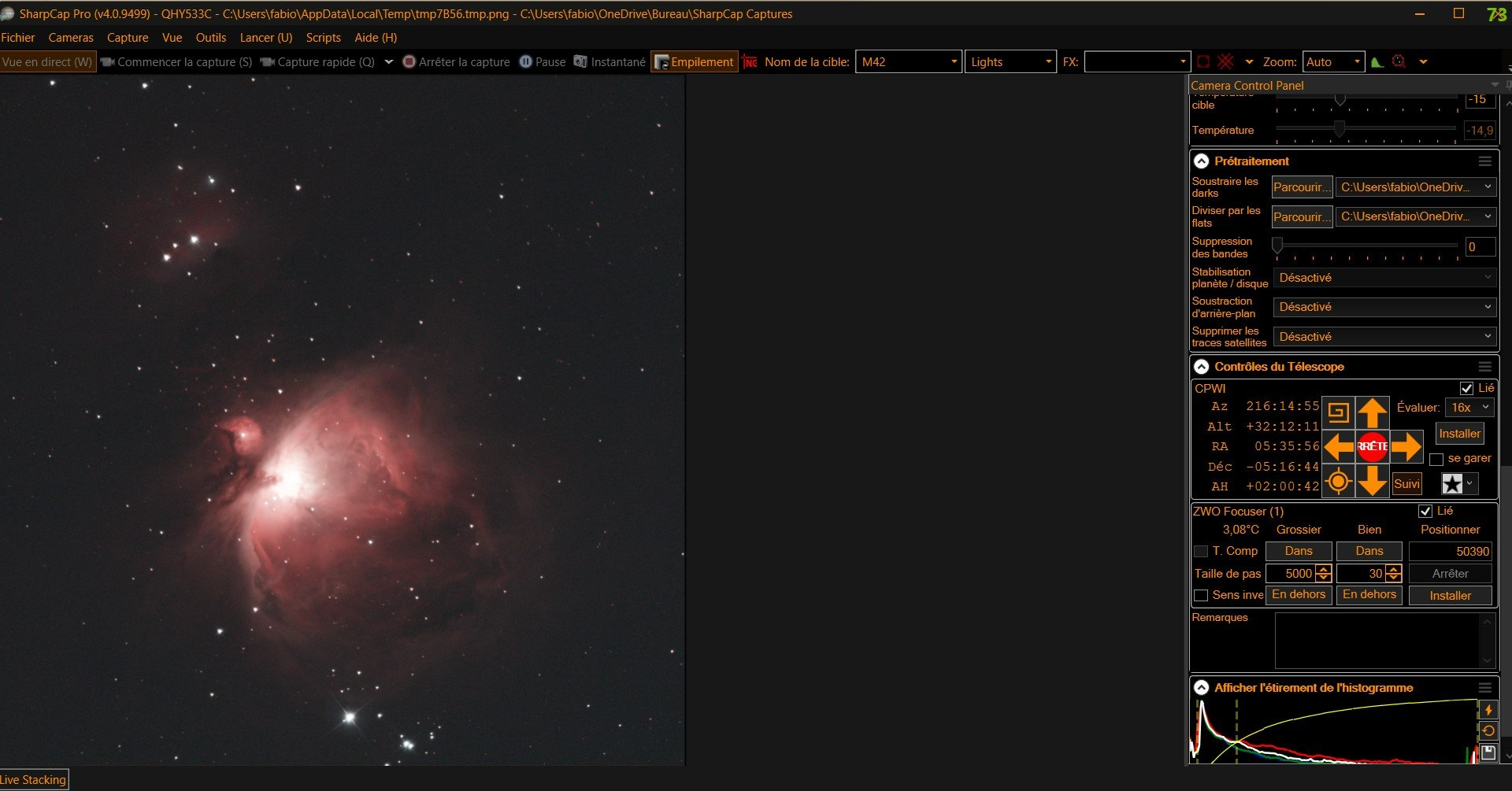Image resolution: width=1512 pixels, height=791 pixels.
Task: Open the Évaluer 16x rate dropdown
Action: [1469, 408]
